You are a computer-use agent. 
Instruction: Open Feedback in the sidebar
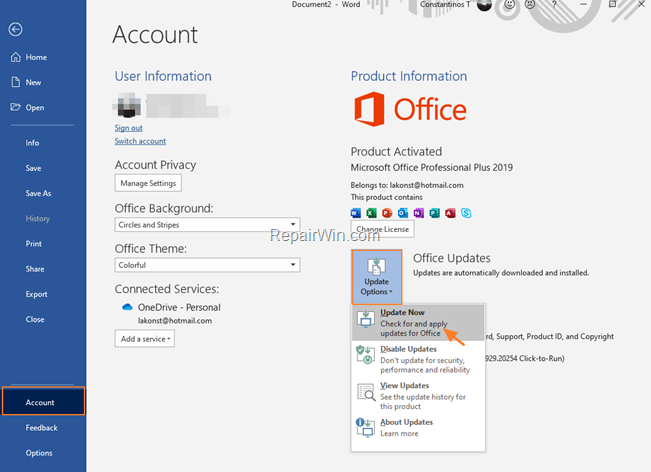coord(42,428)
